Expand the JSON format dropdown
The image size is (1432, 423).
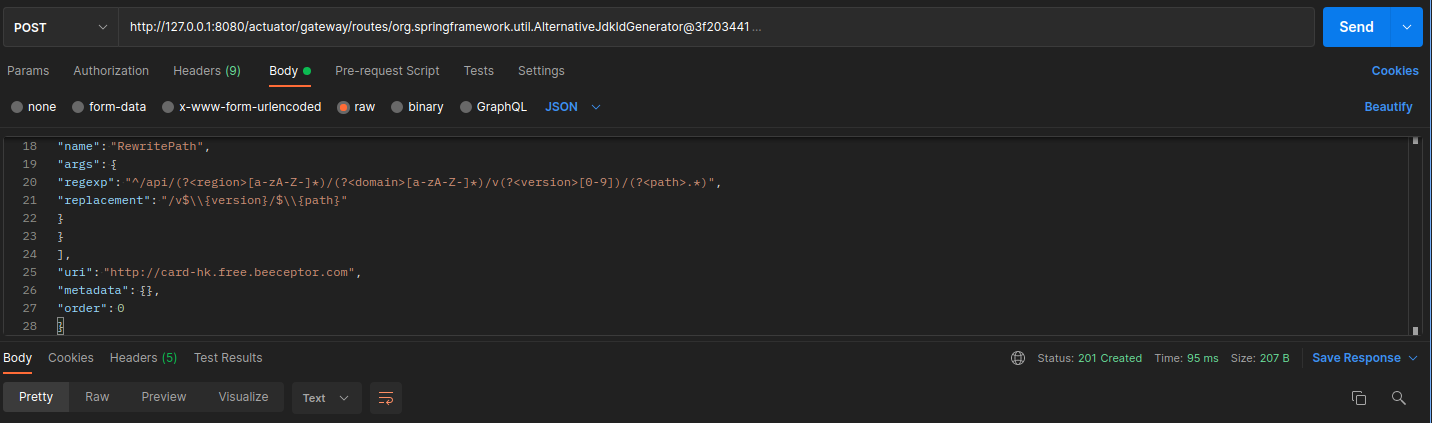pyautogui.click(x=573, y=107)
